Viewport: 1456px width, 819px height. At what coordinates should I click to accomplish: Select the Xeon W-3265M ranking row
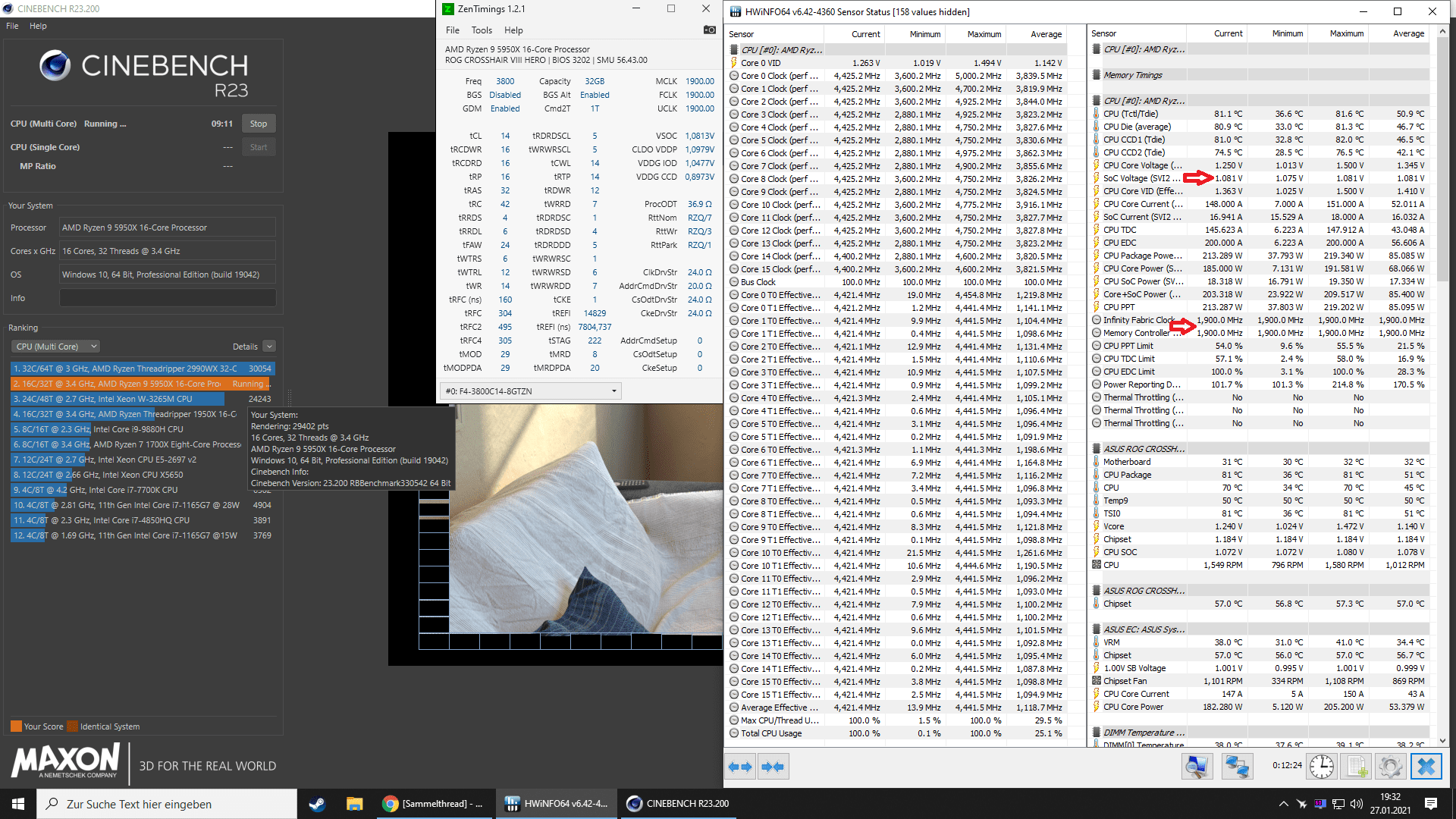tap(143, 399)
